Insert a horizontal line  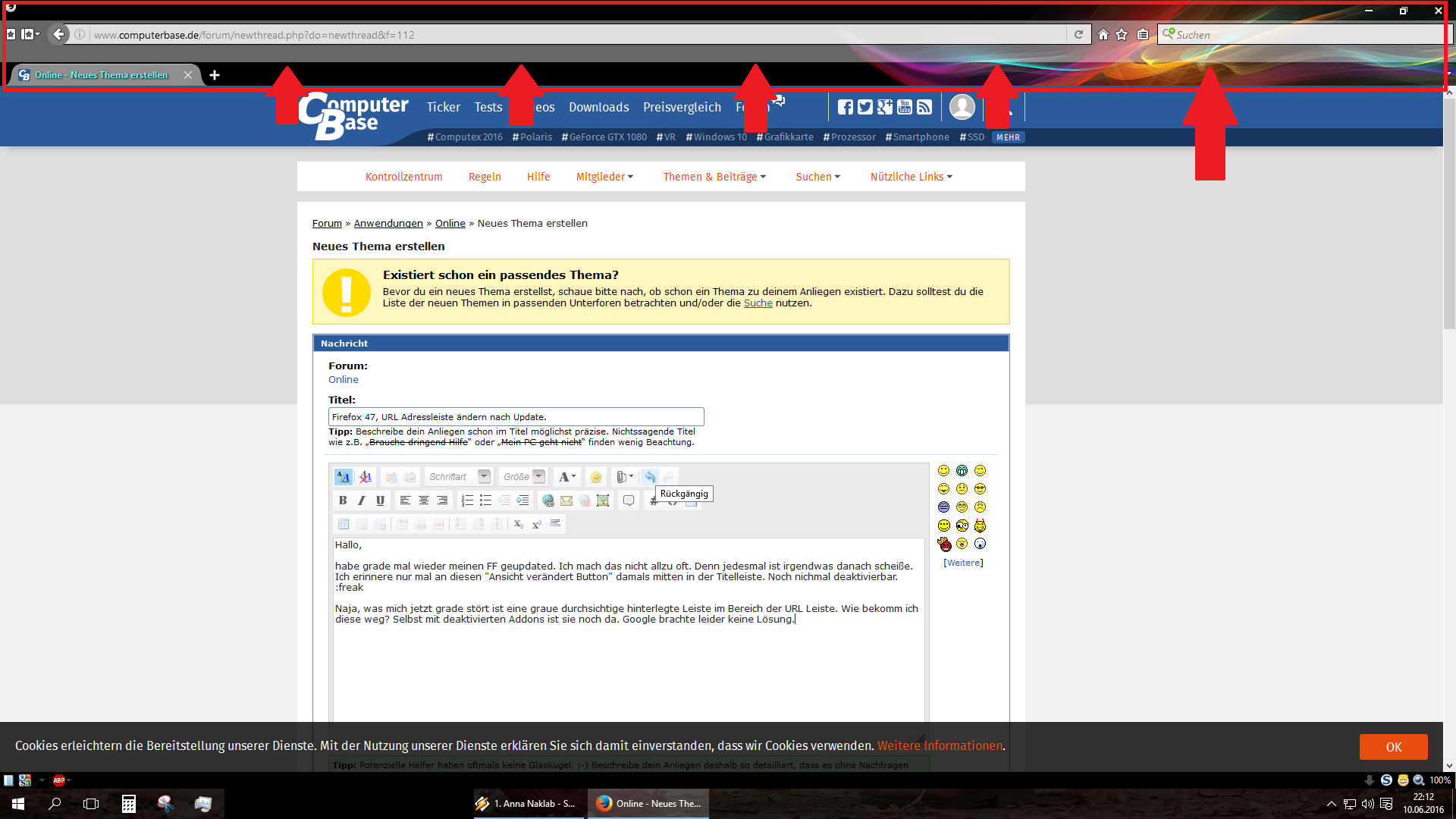click(556, 524)
